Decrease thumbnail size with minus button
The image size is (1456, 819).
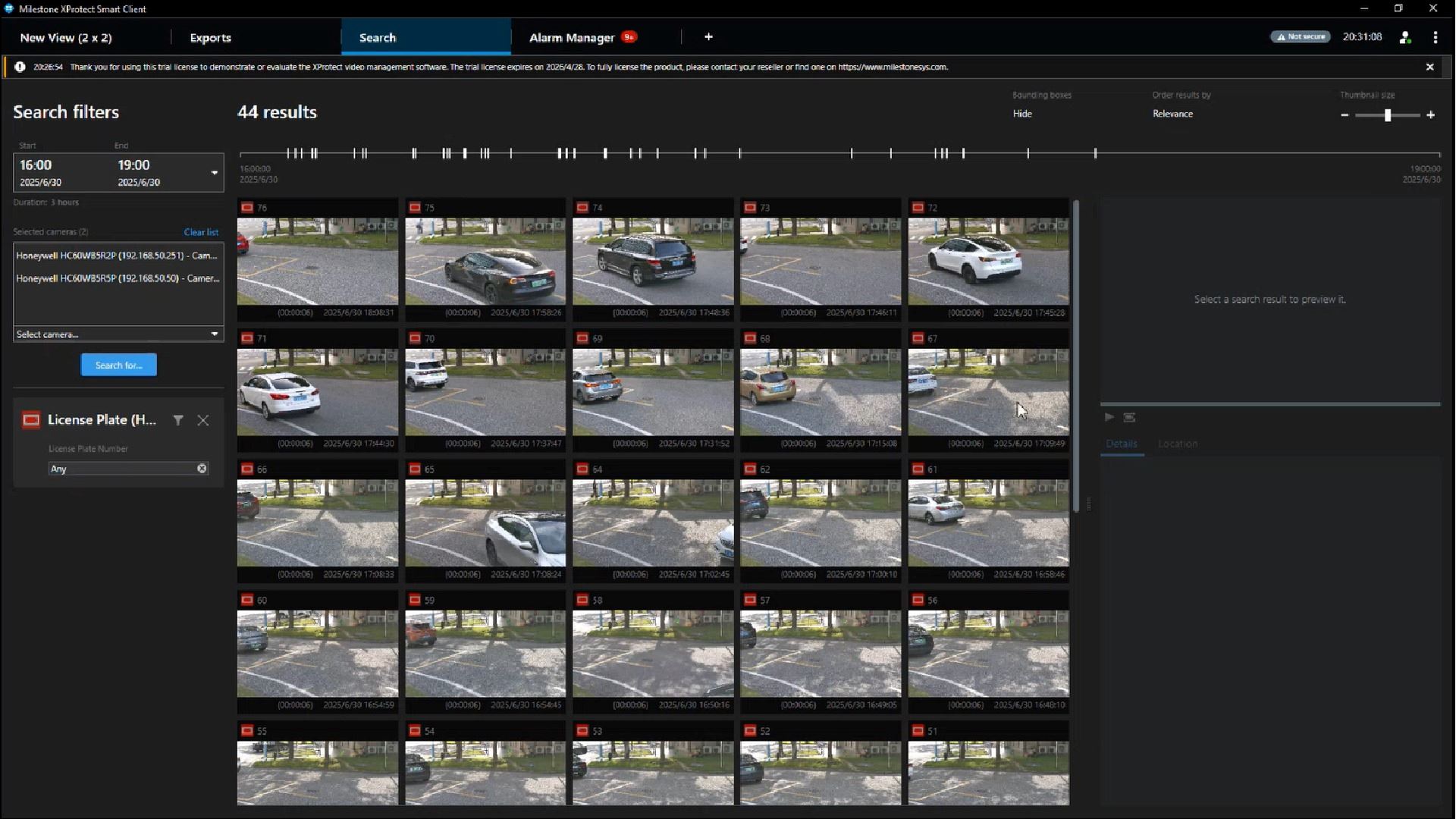tap(1345, 115)
